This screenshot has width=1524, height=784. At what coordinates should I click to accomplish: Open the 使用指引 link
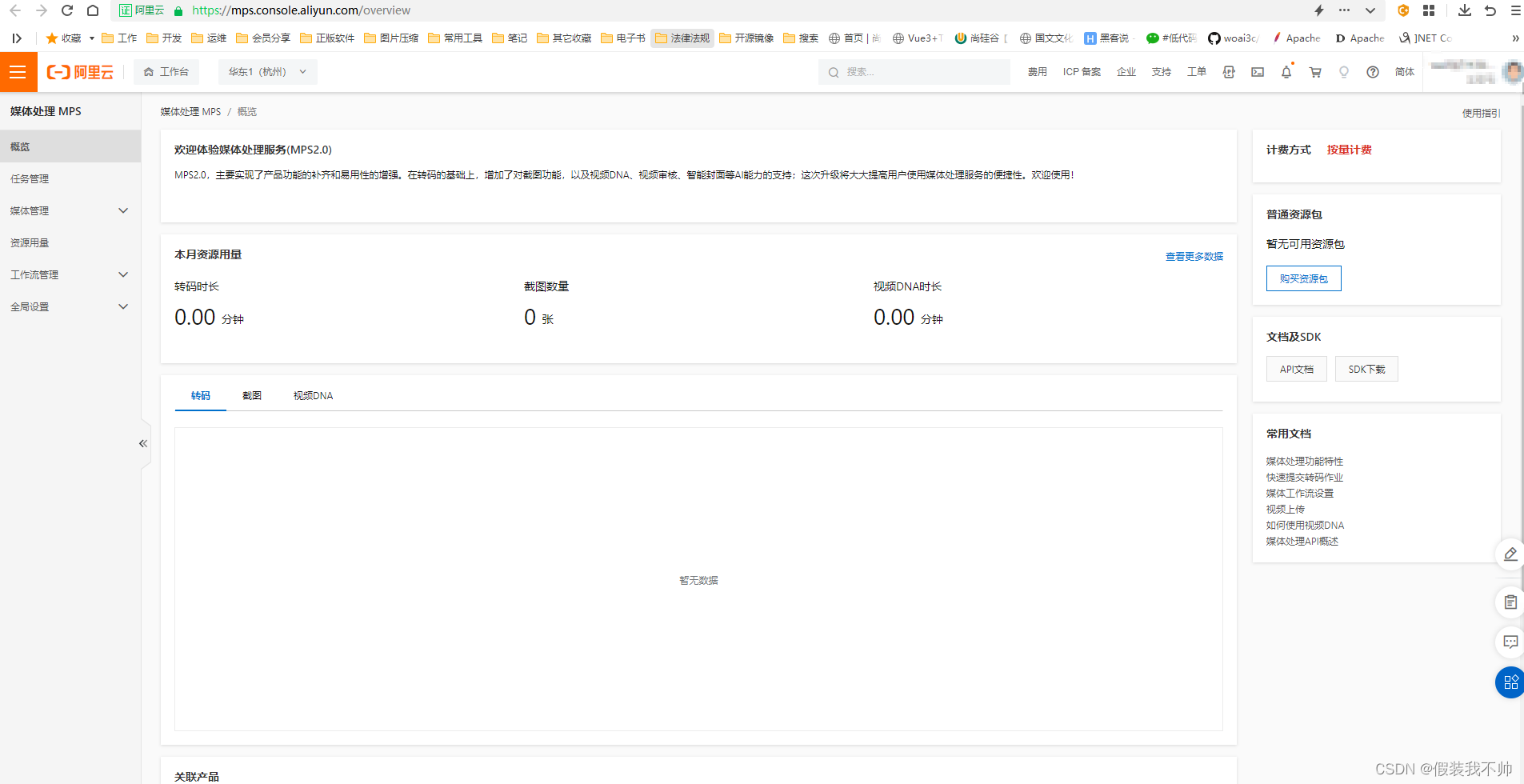tap(1481, 113)
